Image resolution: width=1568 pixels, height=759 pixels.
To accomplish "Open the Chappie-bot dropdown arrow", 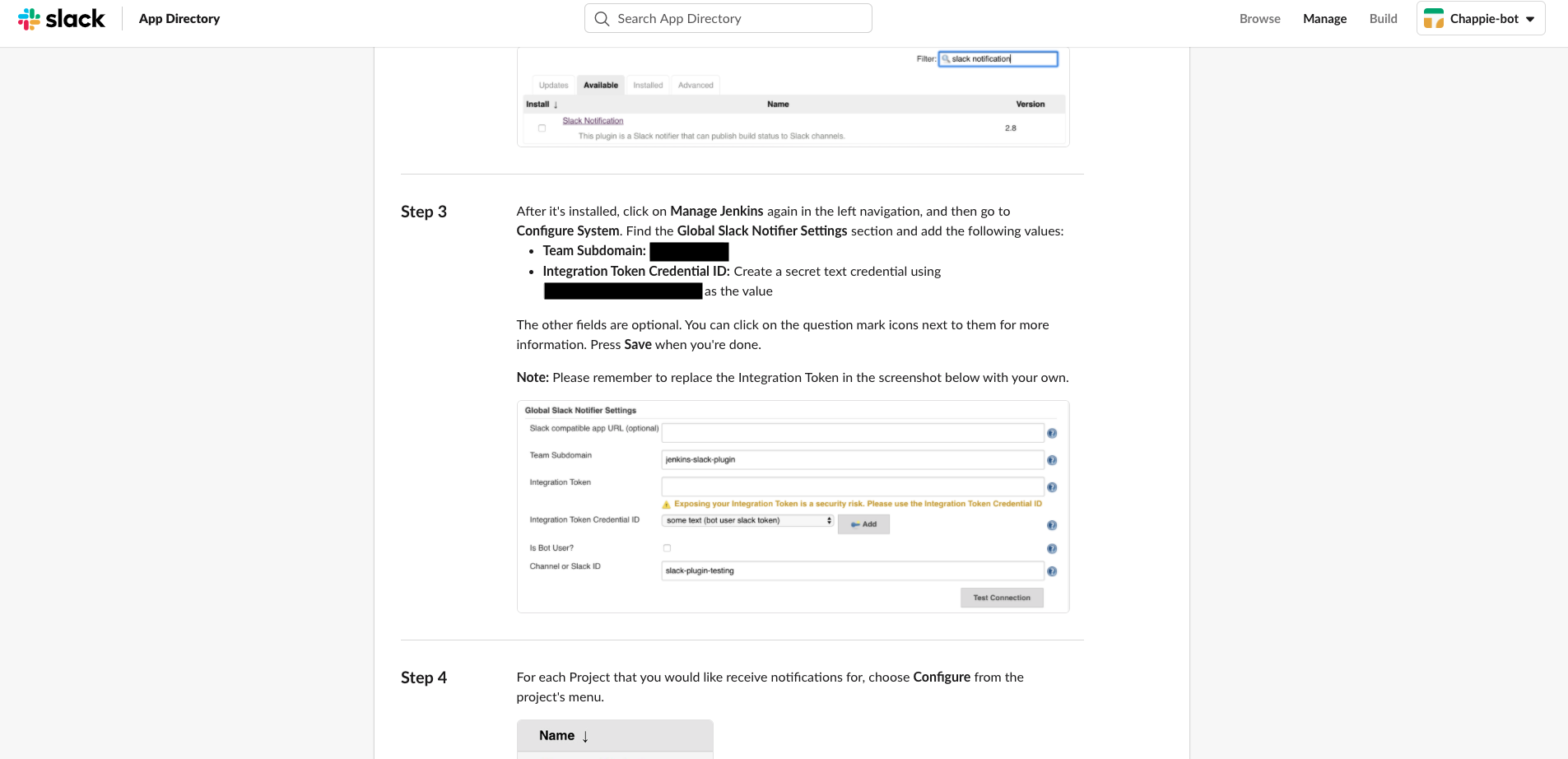I will pos(1530,19).
